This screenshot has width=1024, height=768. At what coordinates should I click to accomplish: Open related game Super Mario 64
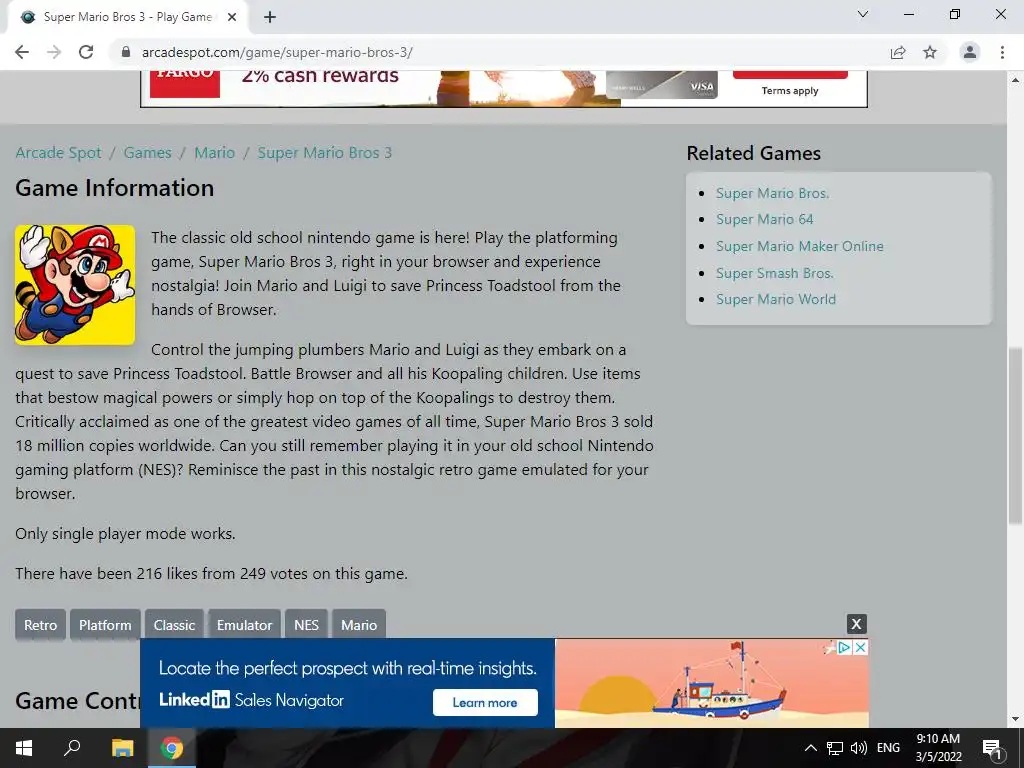pyautogui.click(x=765, y=219)
